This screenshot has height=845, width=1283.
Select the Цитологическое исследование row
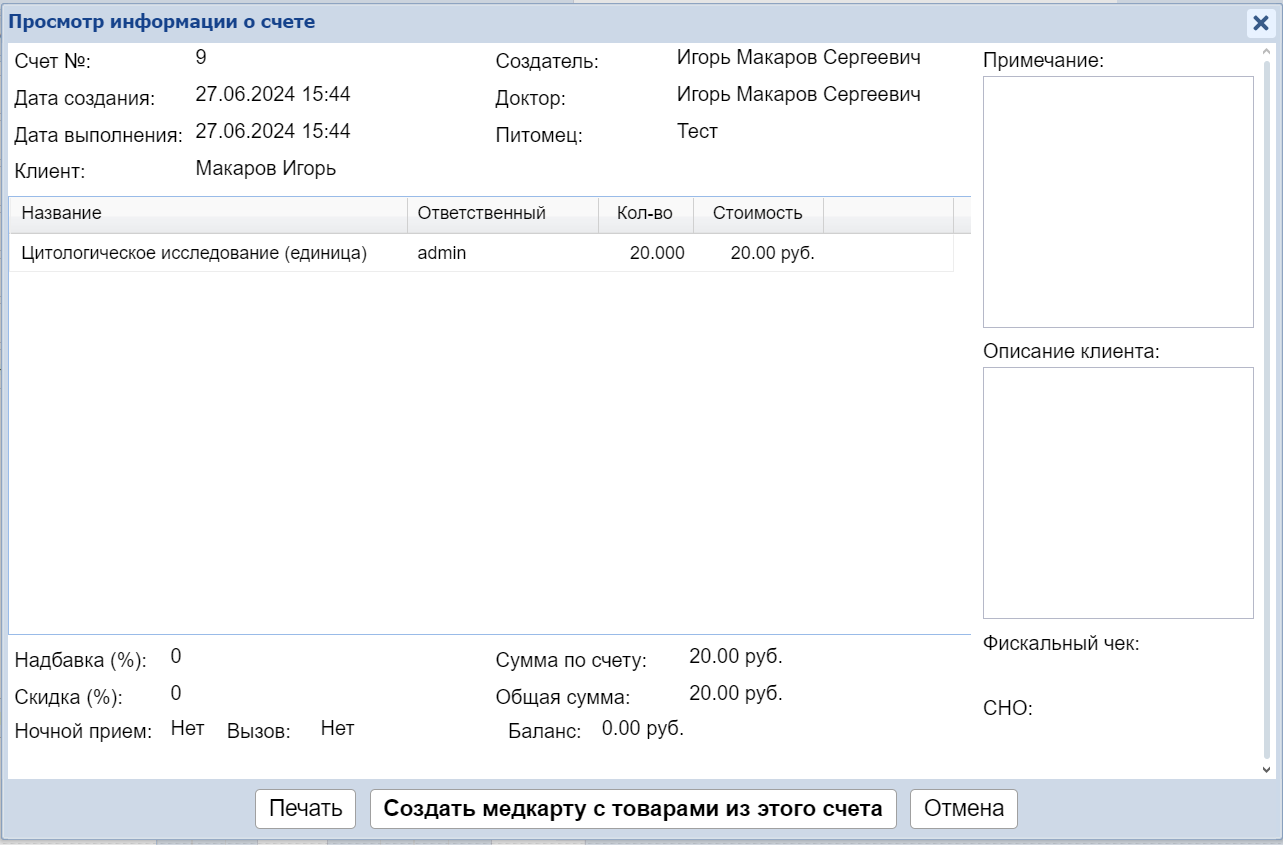point(195,253)
